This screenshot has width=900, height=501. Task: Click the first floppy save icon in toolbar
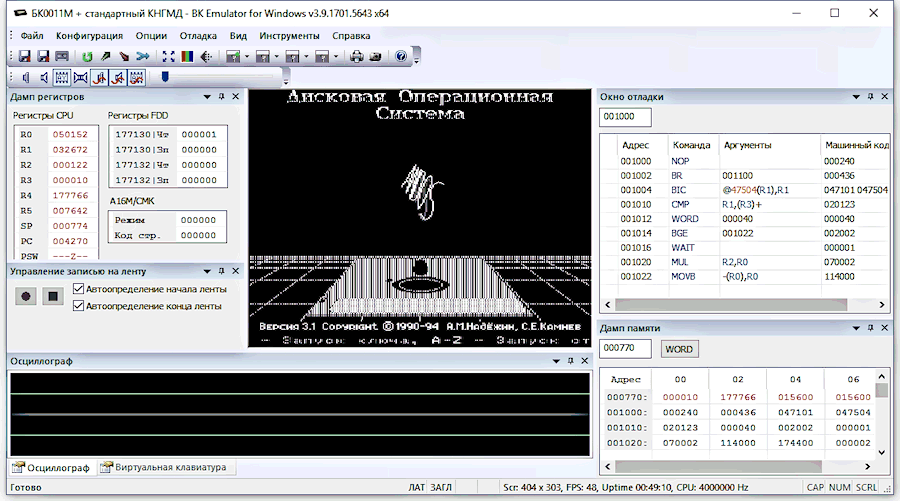24,56
